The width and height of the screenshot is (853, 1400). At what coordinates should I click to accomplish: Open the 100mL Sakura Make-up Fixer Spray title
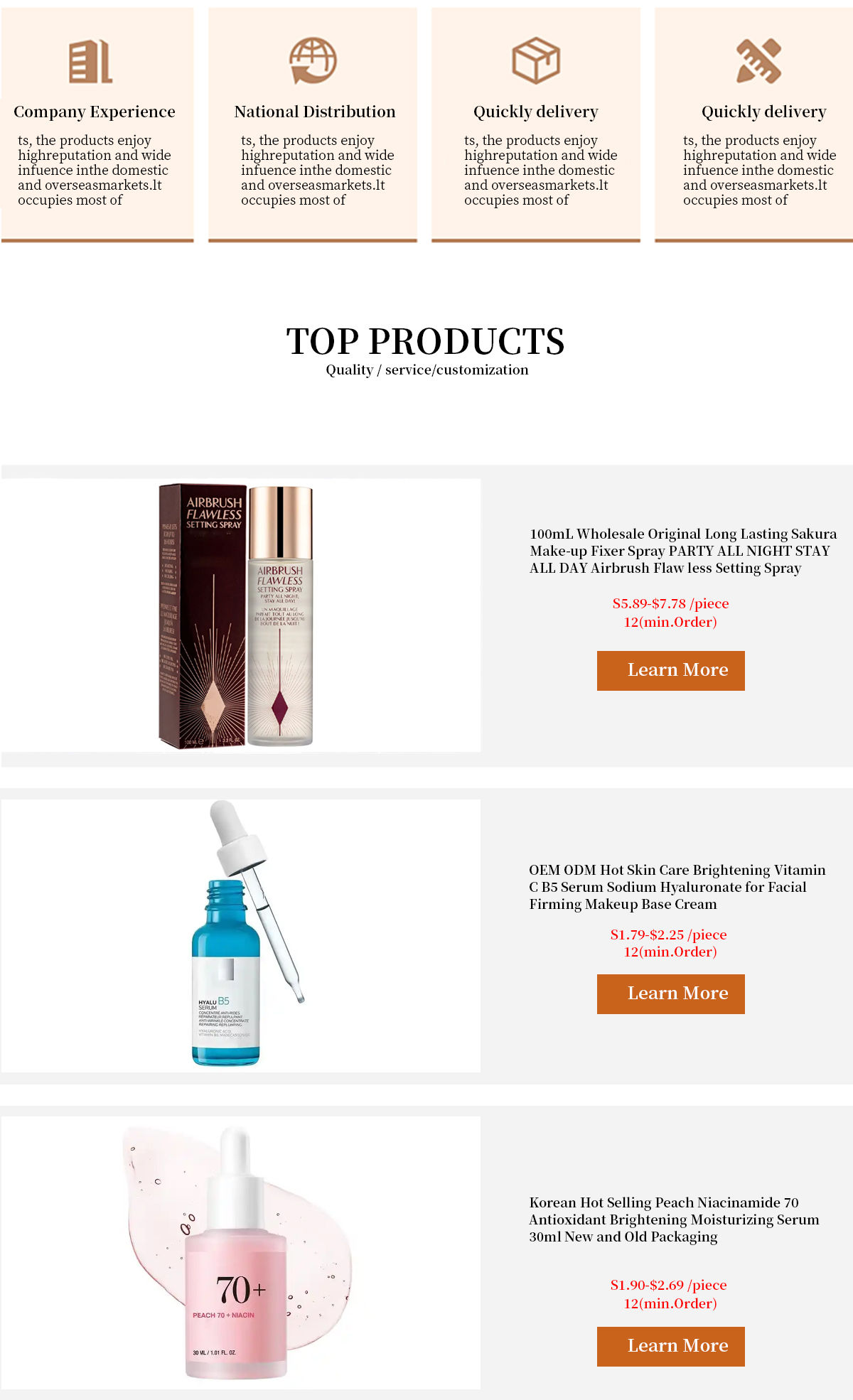(x=683, y=551)
